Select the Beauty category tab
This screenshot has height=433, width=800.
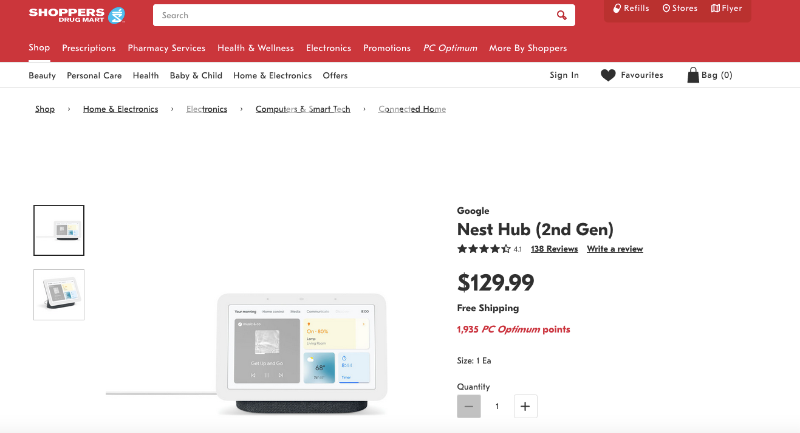(x=42, y=75)
